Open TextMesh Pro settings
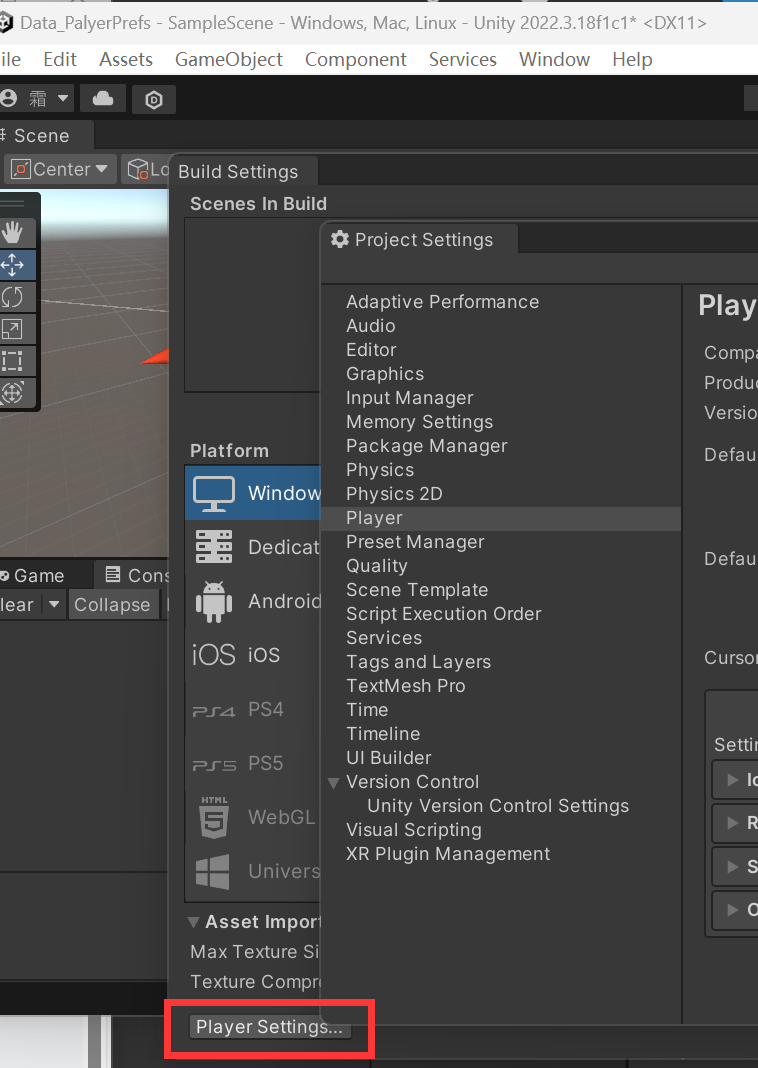 click(x=406, y=686)
